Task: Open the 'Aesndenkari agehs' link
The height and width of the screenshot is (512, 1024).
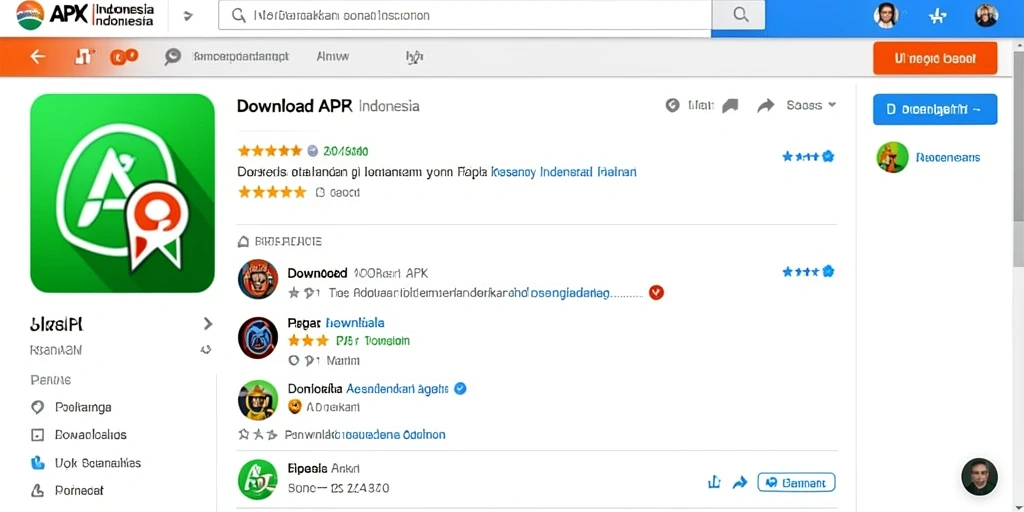Action: tap(397, 389)
